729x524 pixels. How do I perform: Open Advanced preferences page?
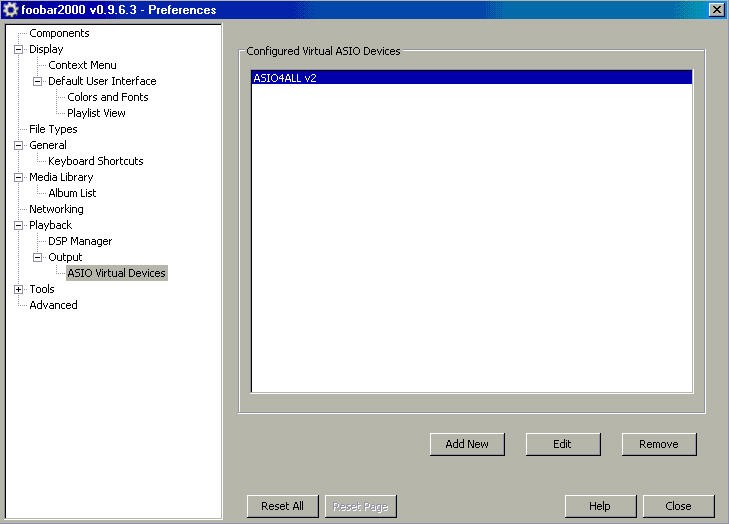click(53, 305)
